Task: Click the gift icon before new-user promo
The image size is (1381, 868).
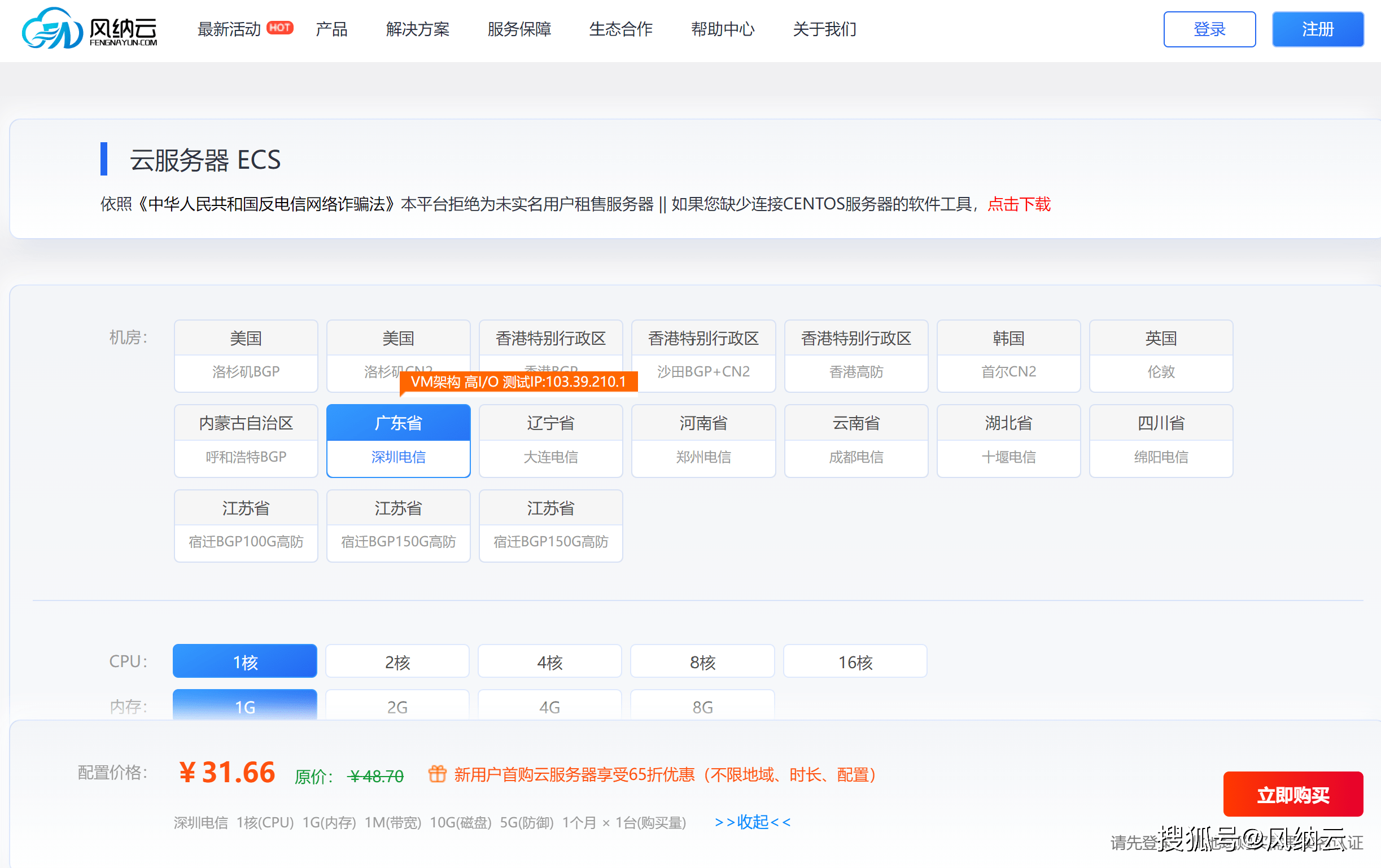Action: 437,774
